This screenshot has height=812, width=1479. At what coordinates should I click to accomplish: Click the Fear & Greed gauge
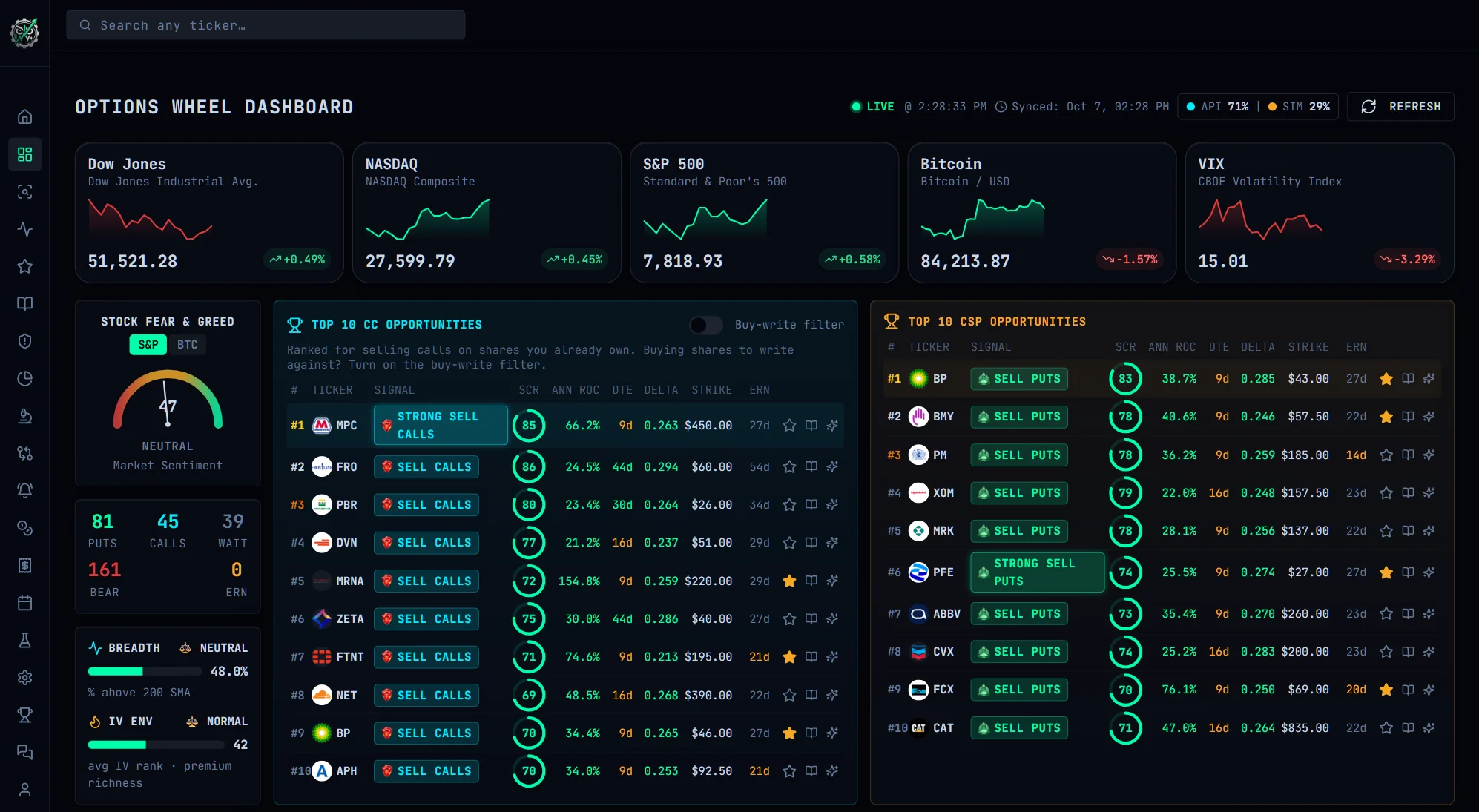click(168, 399)
